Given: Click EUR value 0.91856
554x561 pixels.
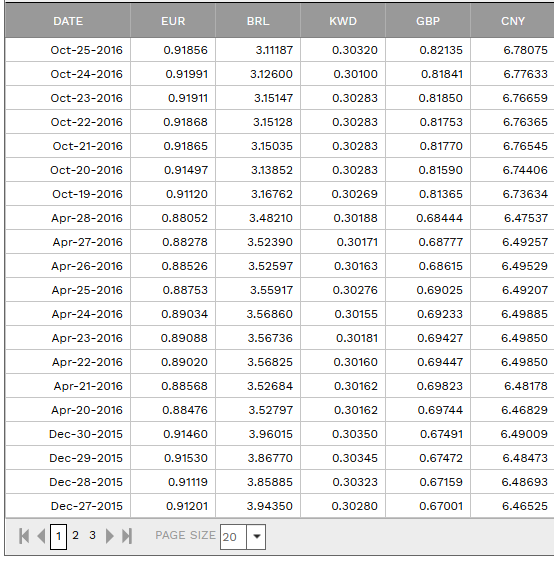Looking at the screenshot, I should (x=185, y=50).
